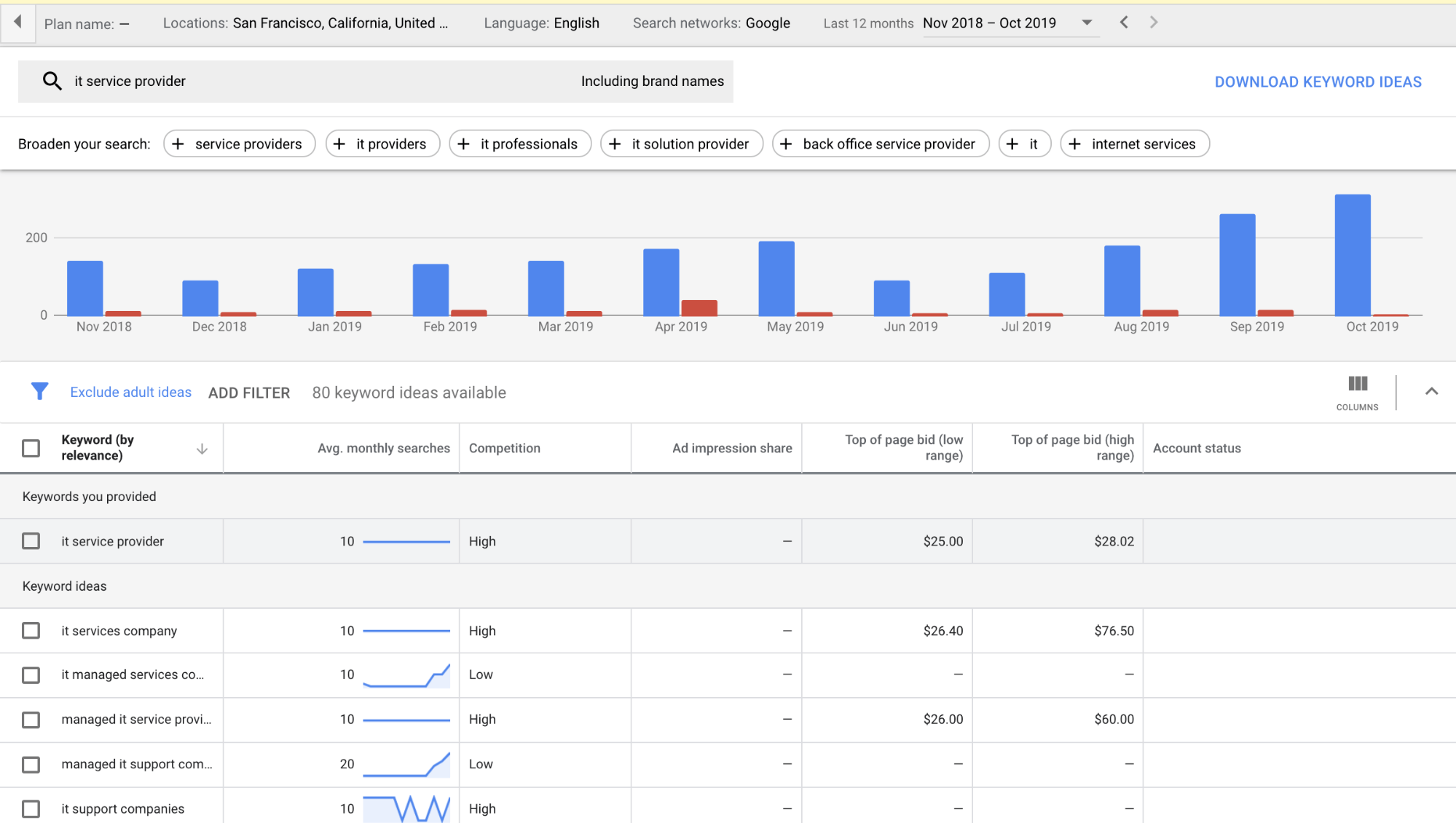Click the Exclude adult ideas link

coord(130,392)
